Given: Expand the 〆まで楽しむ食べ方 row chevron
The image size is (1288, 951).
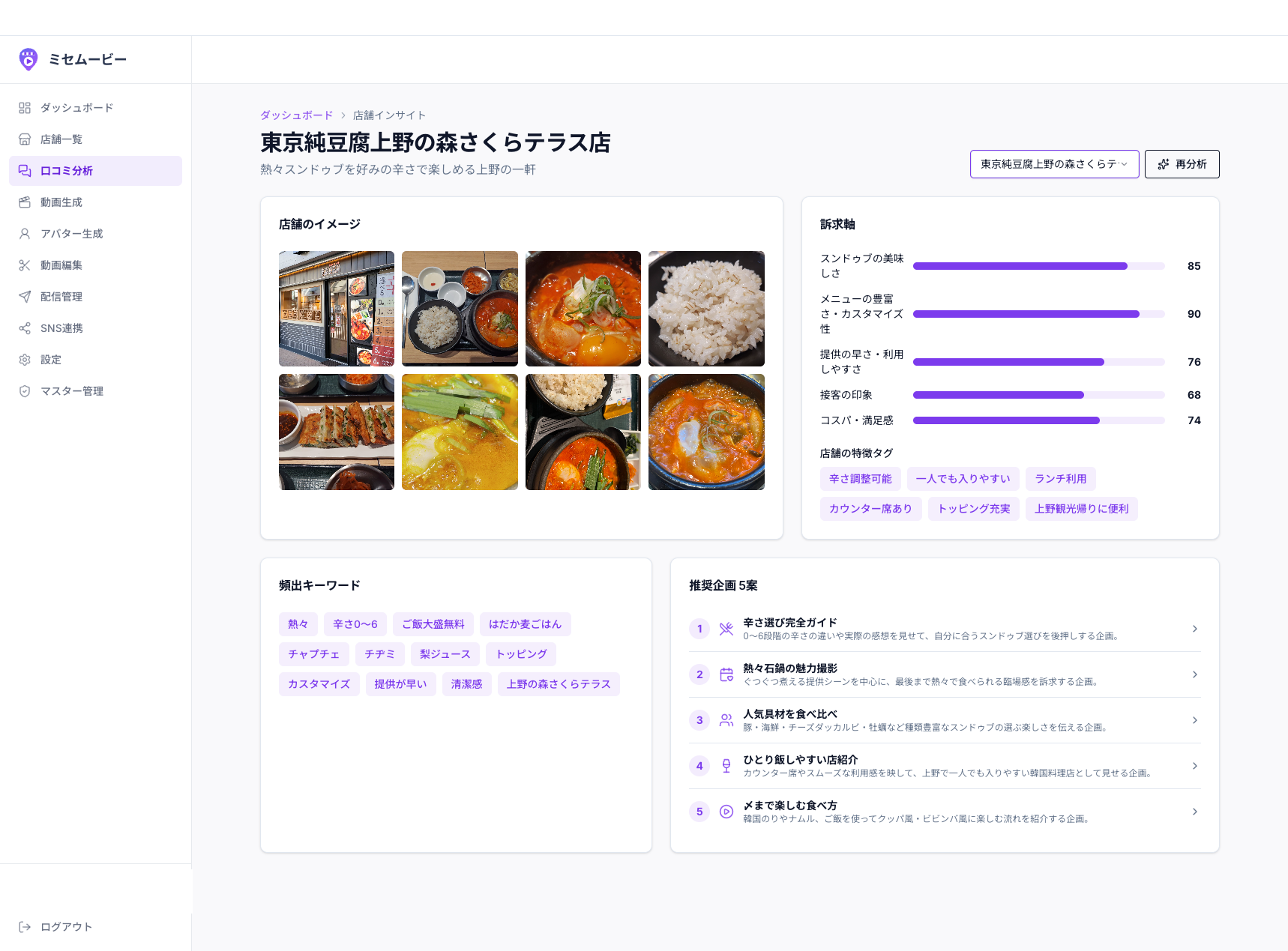Looking at the screenshot, I should [x=1195, y=812].
